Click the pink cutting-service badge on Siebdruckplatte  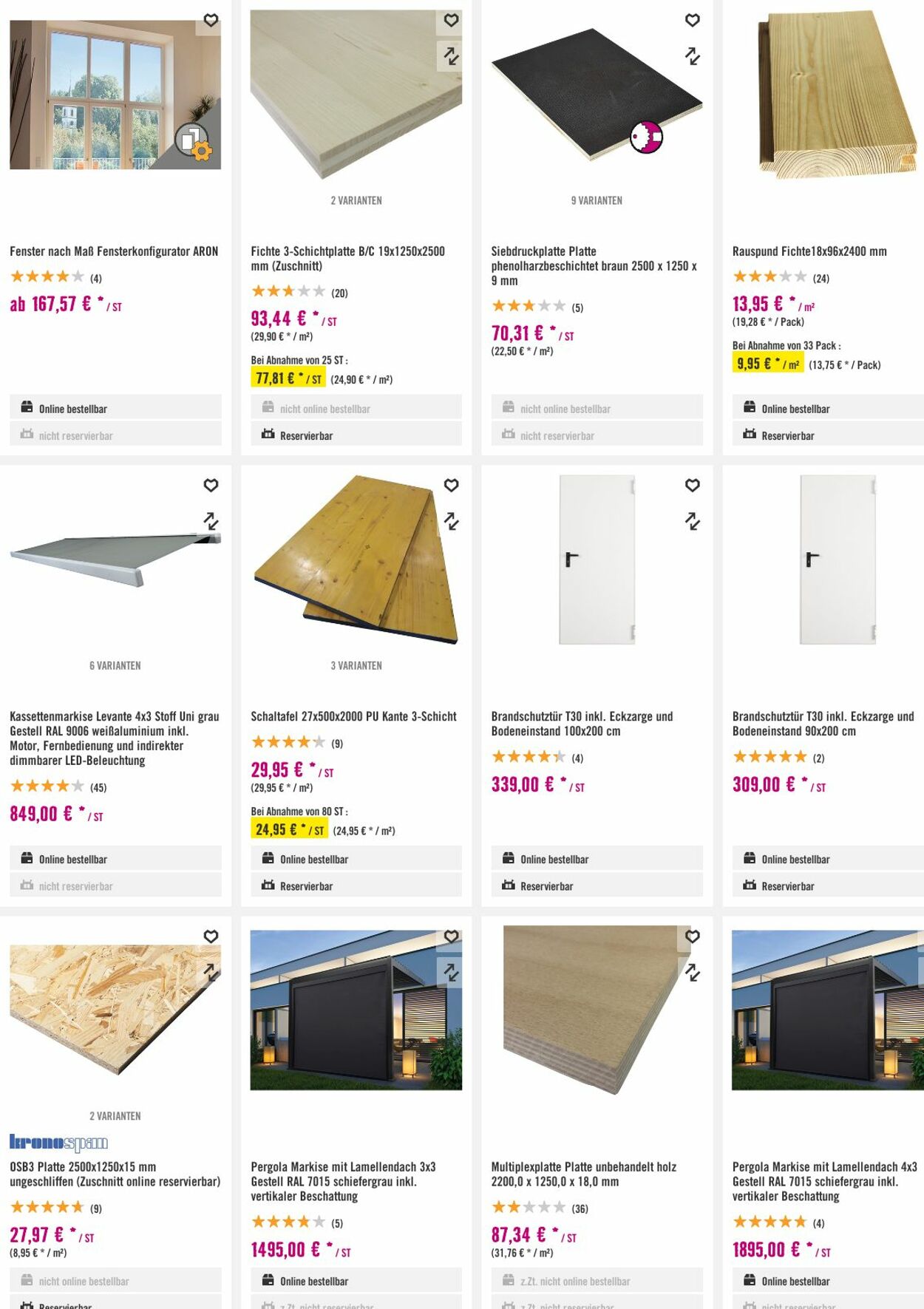click(x=646, y=137)
